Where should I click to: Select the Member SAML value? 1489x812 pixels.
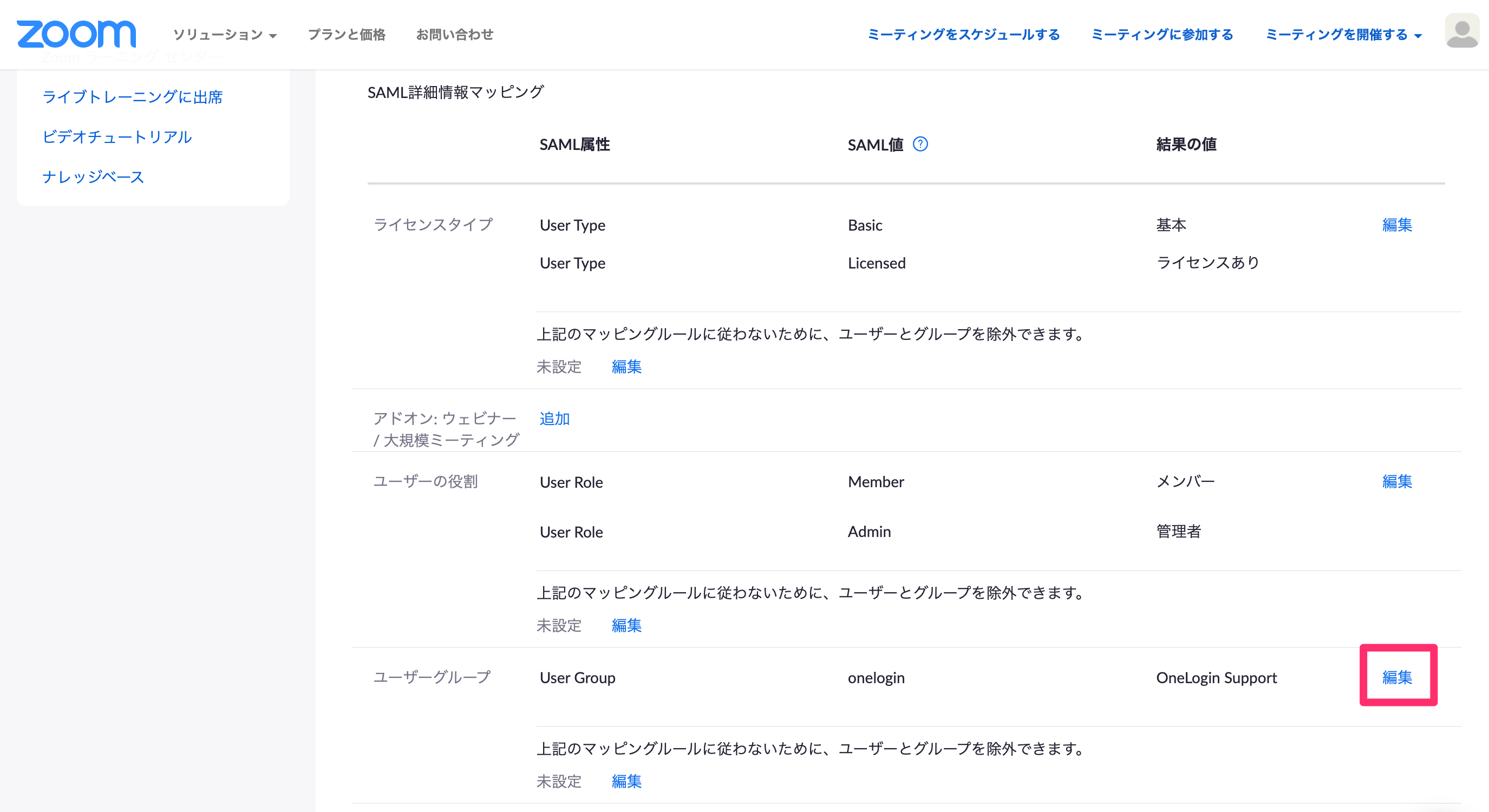click(x=876, y=481)
